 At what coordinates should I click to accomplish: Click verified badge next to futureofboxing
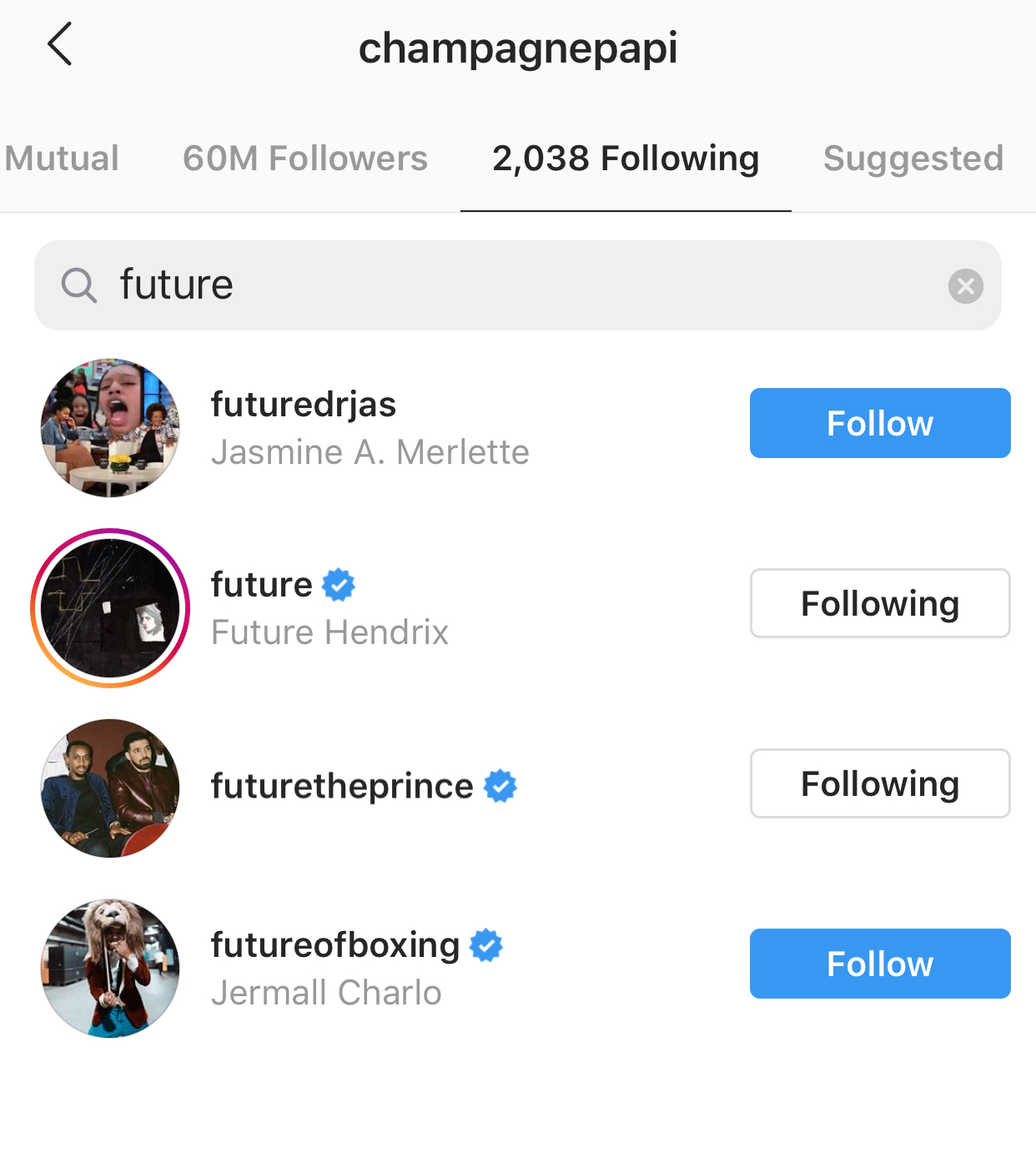[486, 945]
